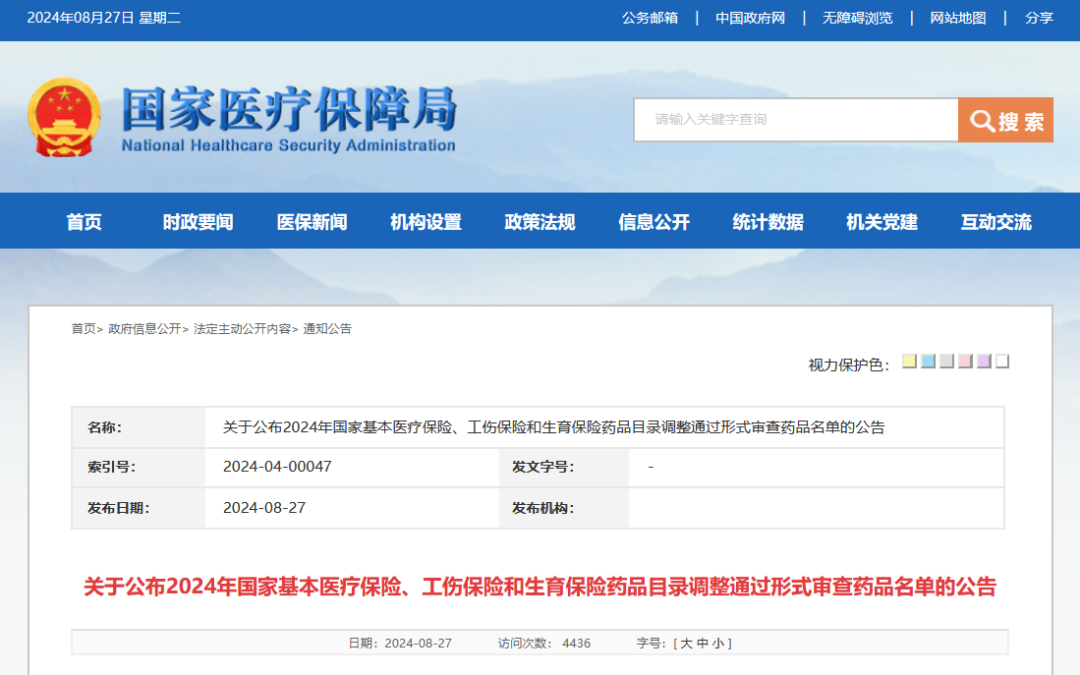1080x675 pixels.
Task: Select the pink eye-protection color swatch
Action: pyautogui.click(x=965, y=362)
